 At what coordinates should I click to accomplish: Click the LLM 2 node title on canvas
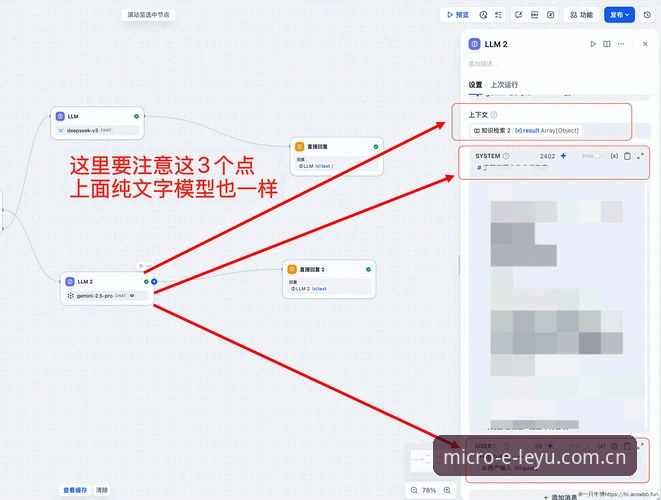(85, 282)
